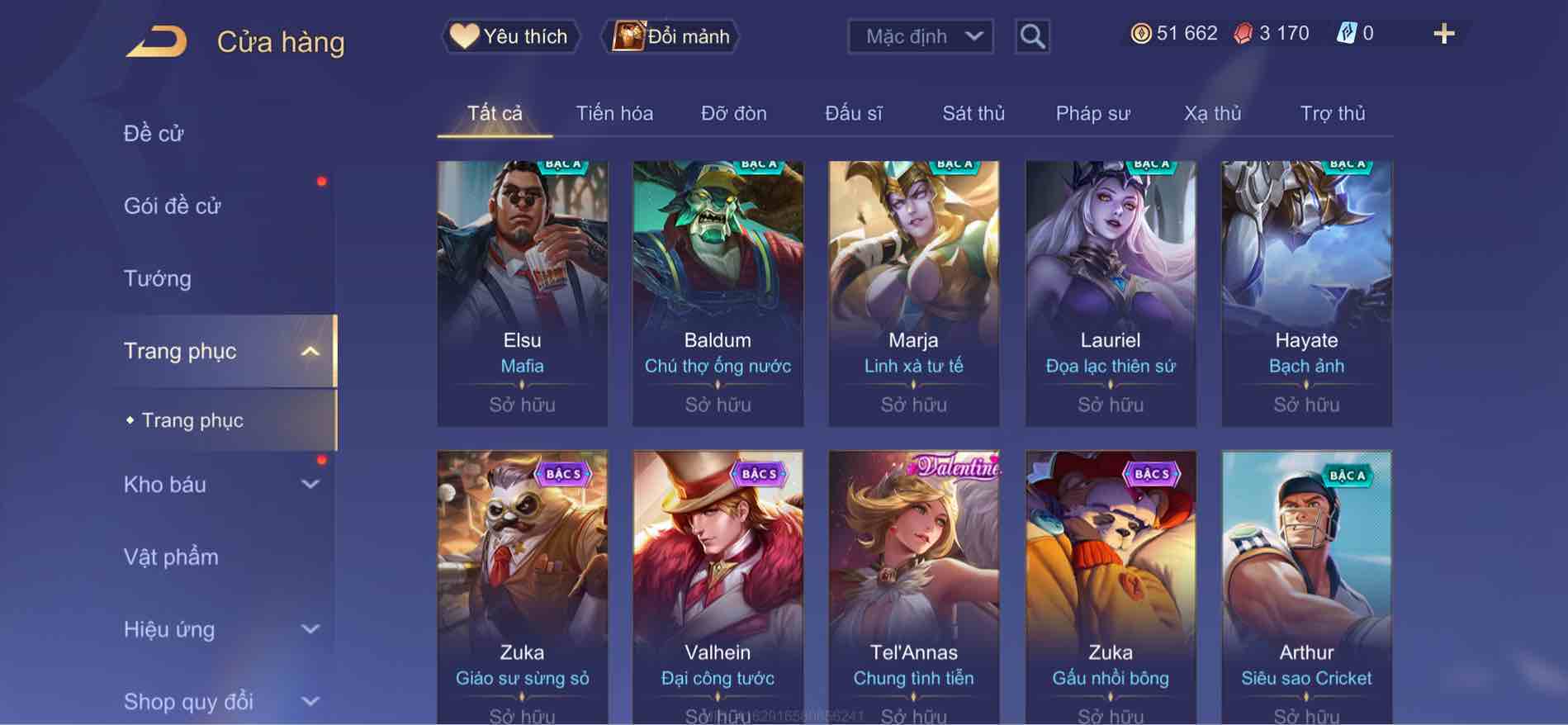
Task: Switch to the Pháp sư tab
Action: 1092,113
